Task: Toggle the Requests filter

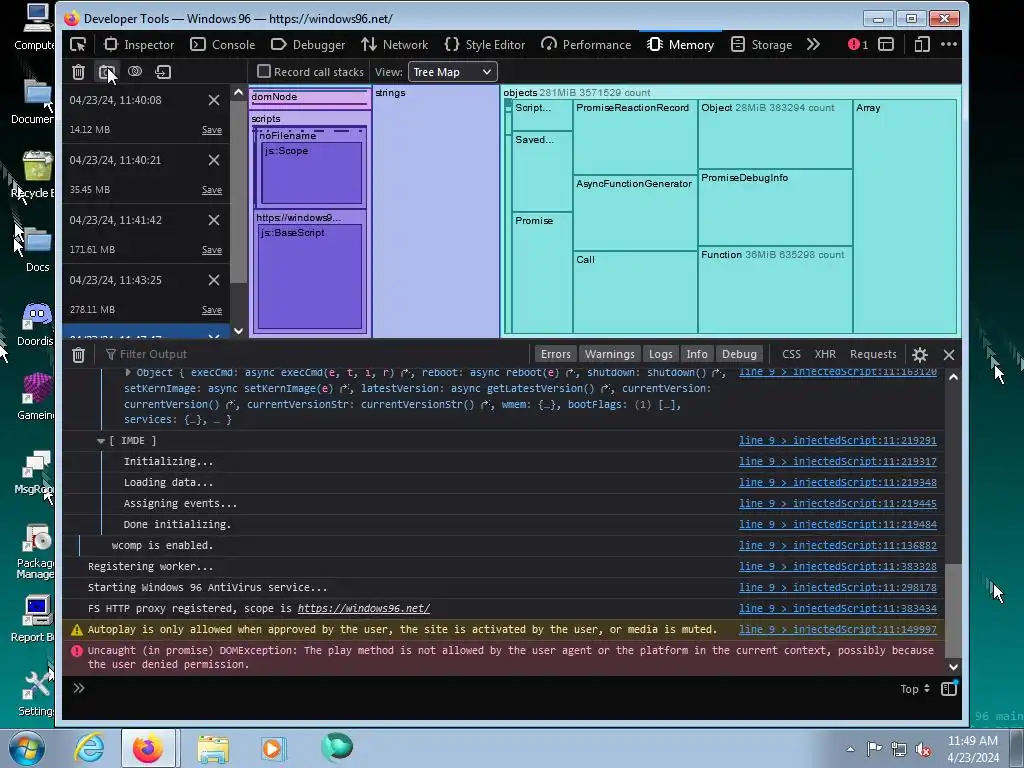Action: pos(873,354)
